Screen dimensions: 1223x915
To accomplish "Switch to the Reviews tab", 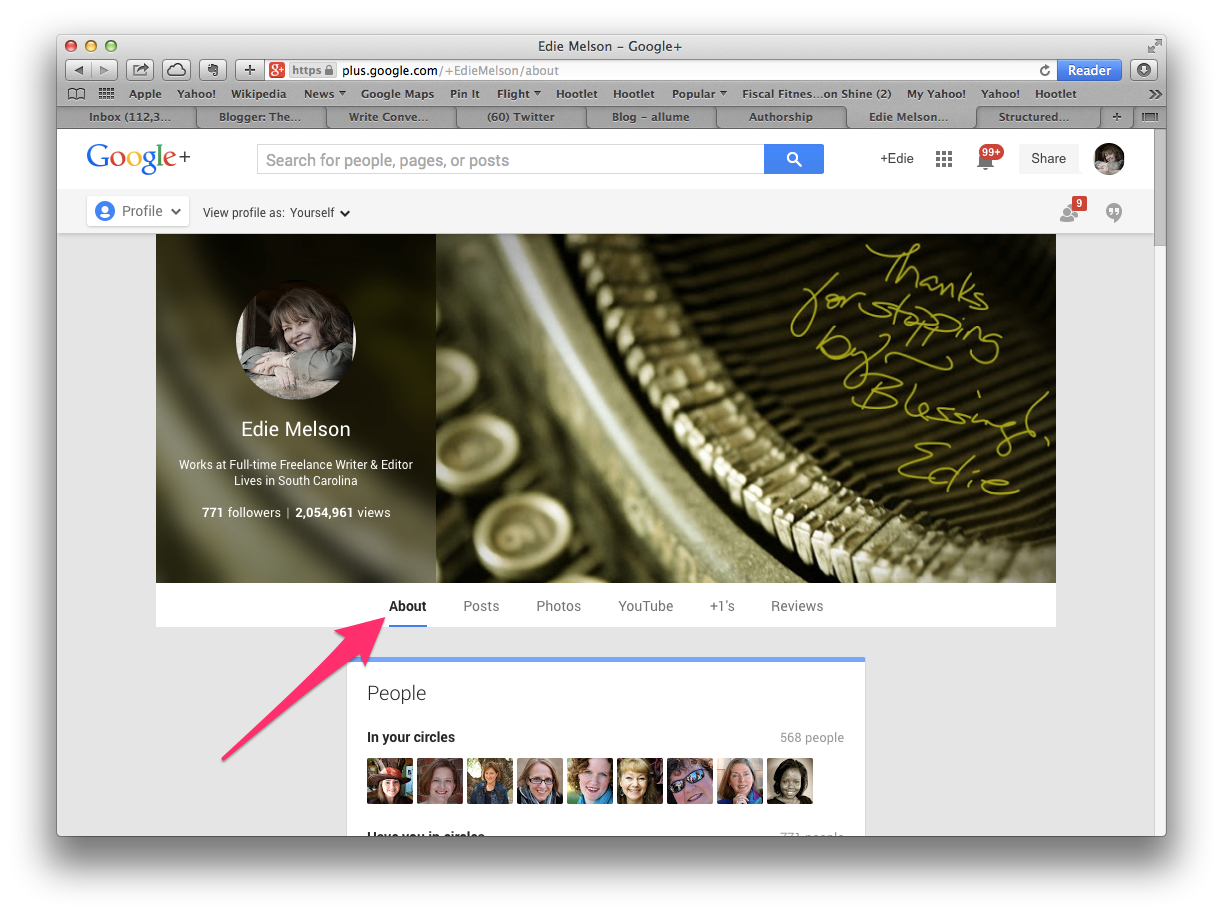I will click(797, 606).
